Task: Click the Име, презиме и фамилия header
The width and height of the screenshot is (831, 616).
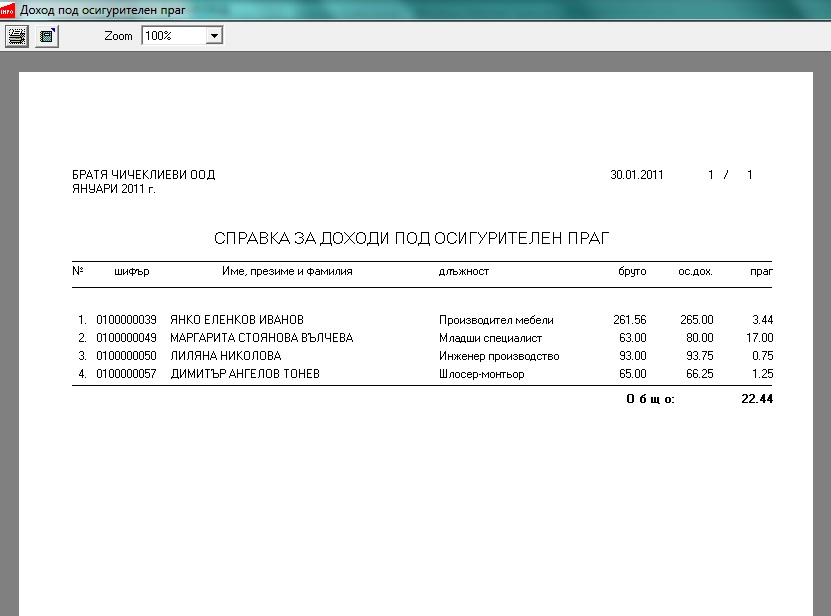Action: (x=287, y=271)
